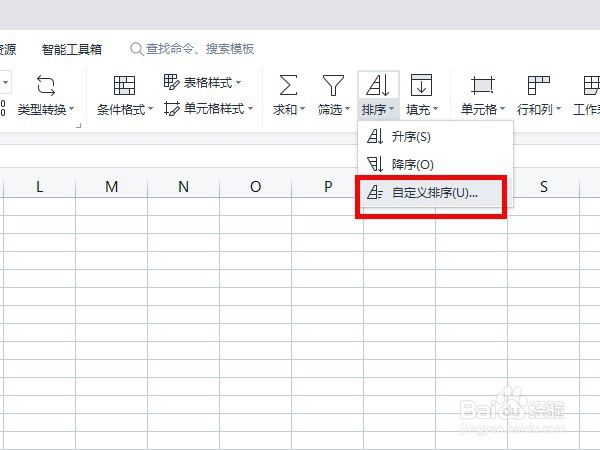
Task: Expand the 条件格式 dropdown
Action: (x=150, y=109)
